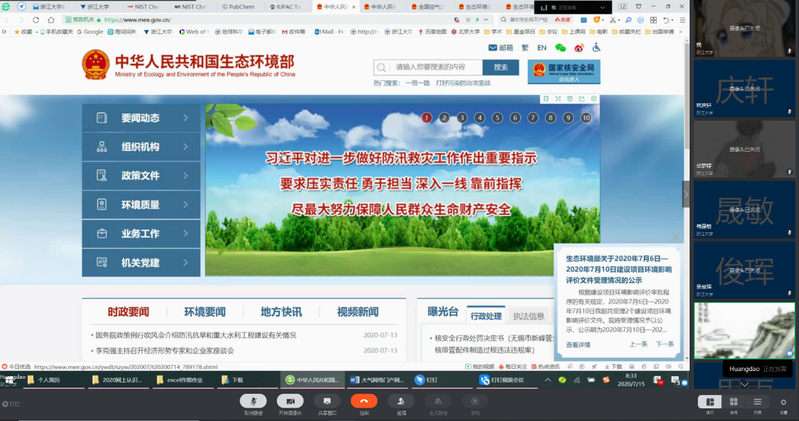Image resolution: width=799 pixels, height=421 pixels.
Task: Select the list view layout icon
Action: (758, 402)
